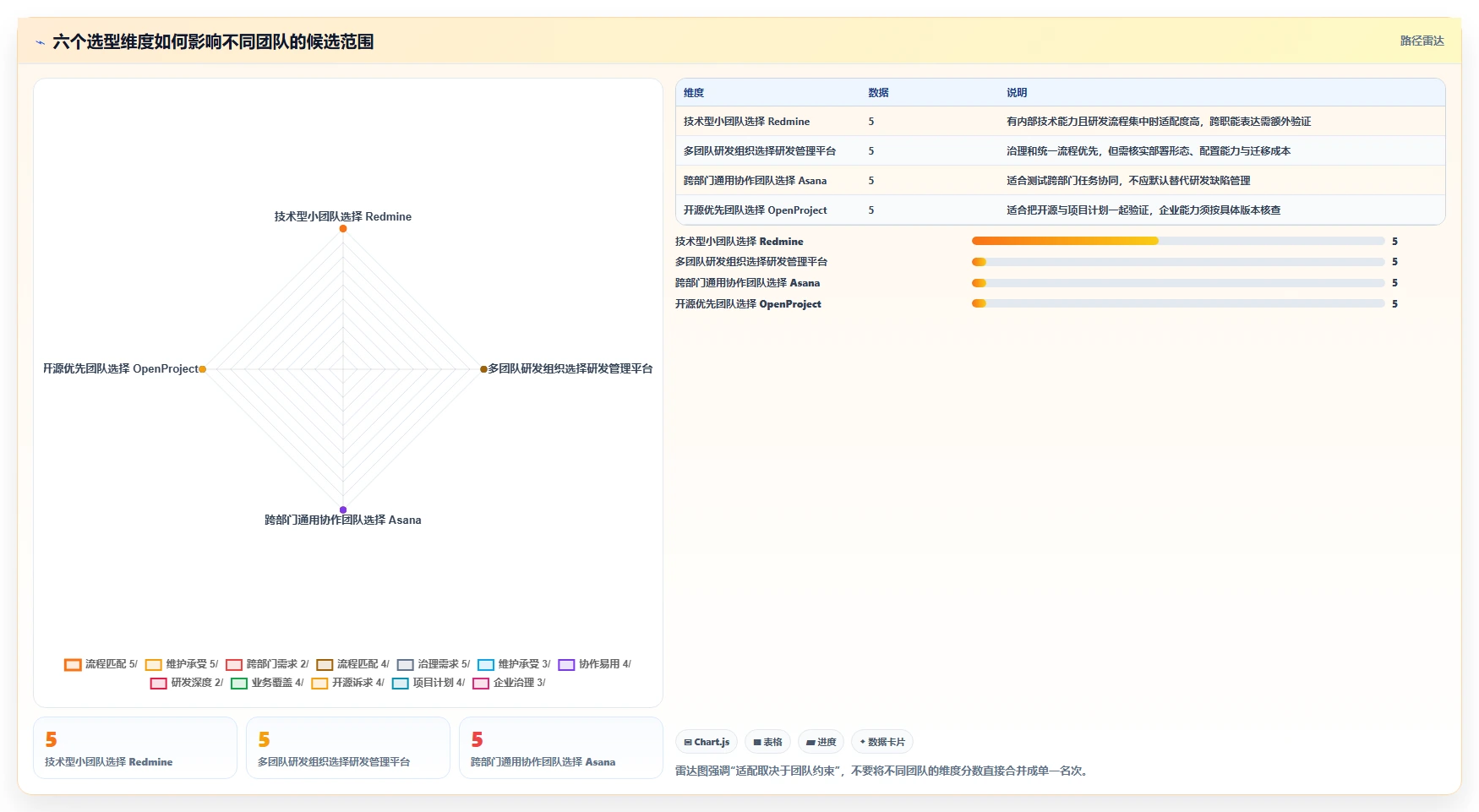1479x812 pixels.
Task: Click the 多团队研发组织 progress bar
Action: [1178, 262]
